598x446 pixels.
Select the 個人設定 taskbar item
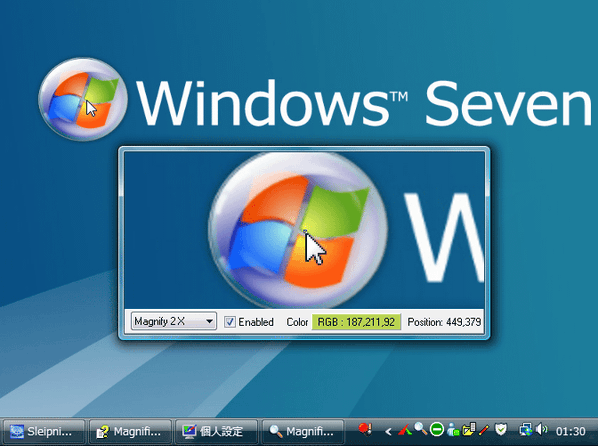pos(216,432)
